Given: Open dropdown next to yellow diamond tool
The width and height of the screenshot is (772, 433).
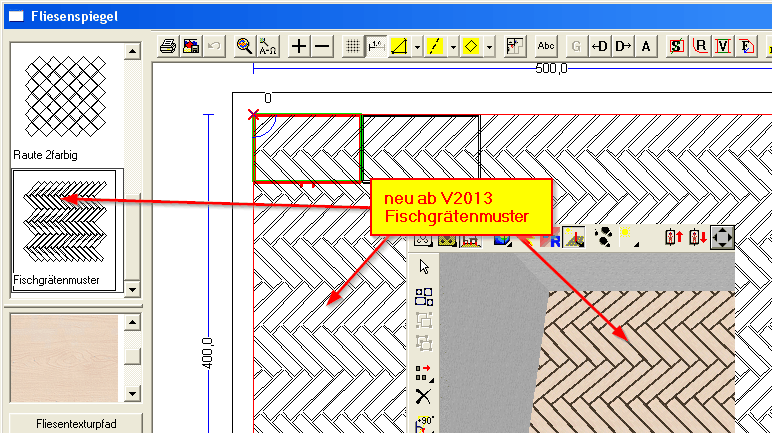Looking at the screenshot, I should pos(489,46).
